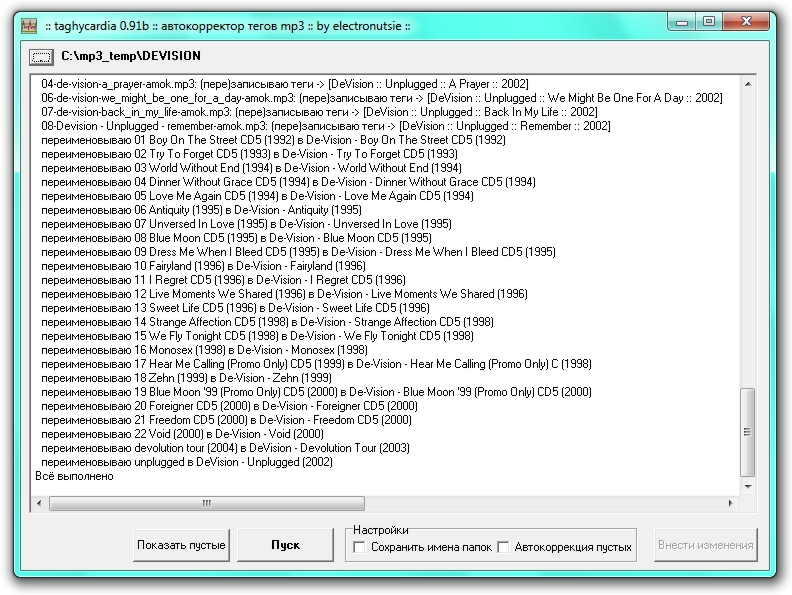Viewport: 792px width, 595px height.
Task: Click the rename line for 09 Dress Me When I Bleed
Action: [x=299, y=252]
